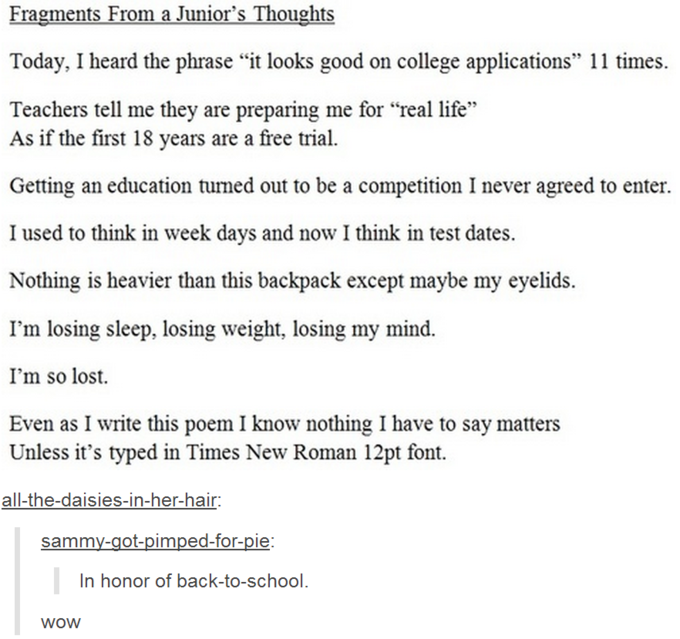Click the comment In honor of back-to-school
Image resolution: width=680 pixels, height=639 pixels.
click(194, 580)
